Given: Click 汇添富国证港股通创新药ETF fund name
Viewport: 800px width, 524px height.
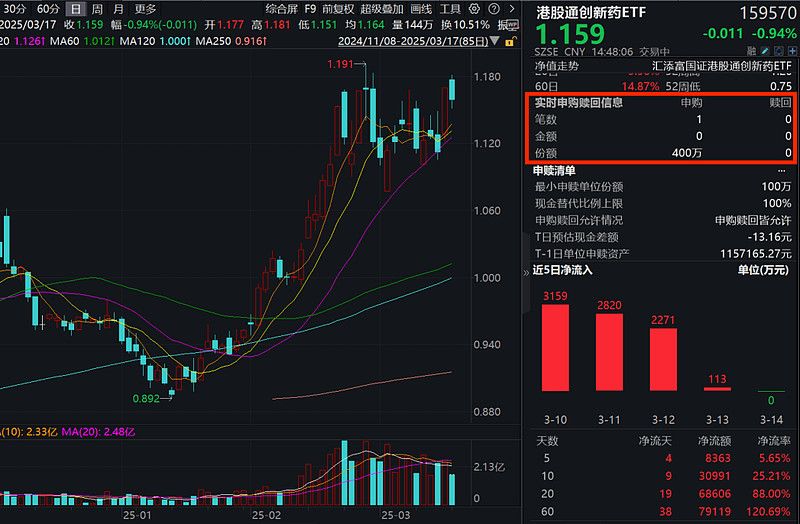Looking at the screenshot, I should [721, 66].
